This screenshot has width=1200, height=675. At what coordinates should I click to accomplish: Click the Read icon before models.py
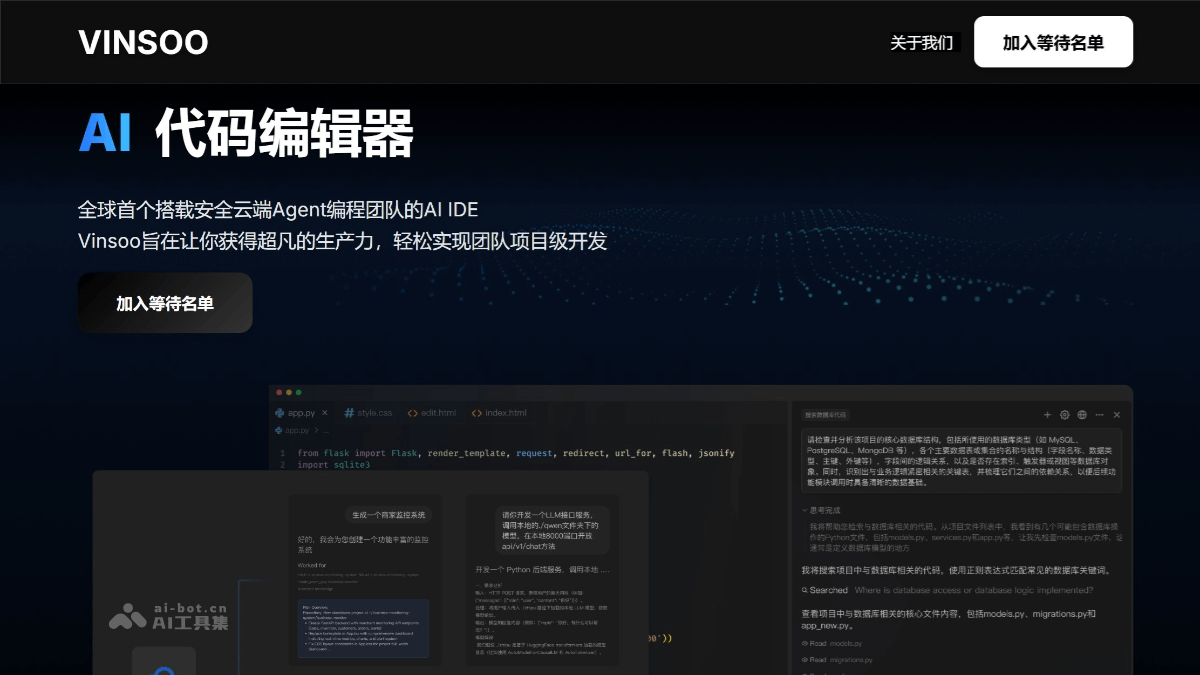pos(804,643)
